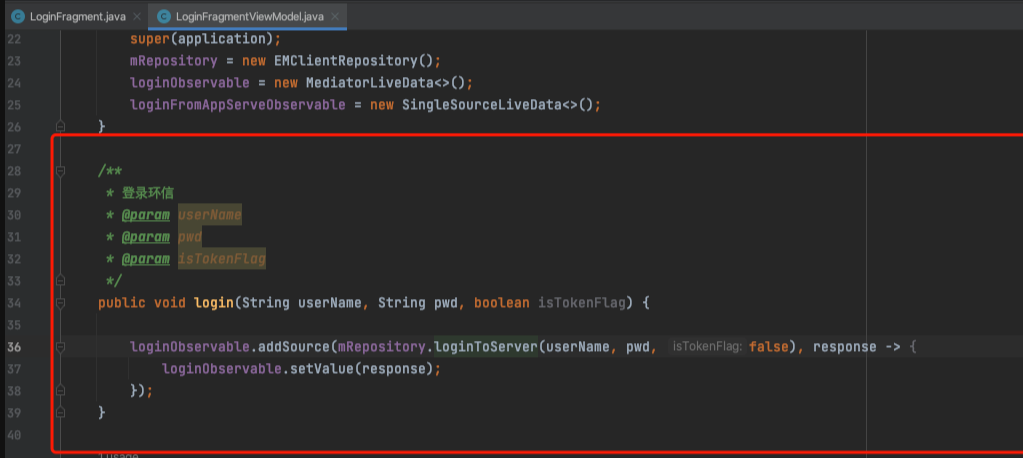The image size is (1023, 458).
Task: Click the fold end marker at line 38
Action: (x=61, y=391)
